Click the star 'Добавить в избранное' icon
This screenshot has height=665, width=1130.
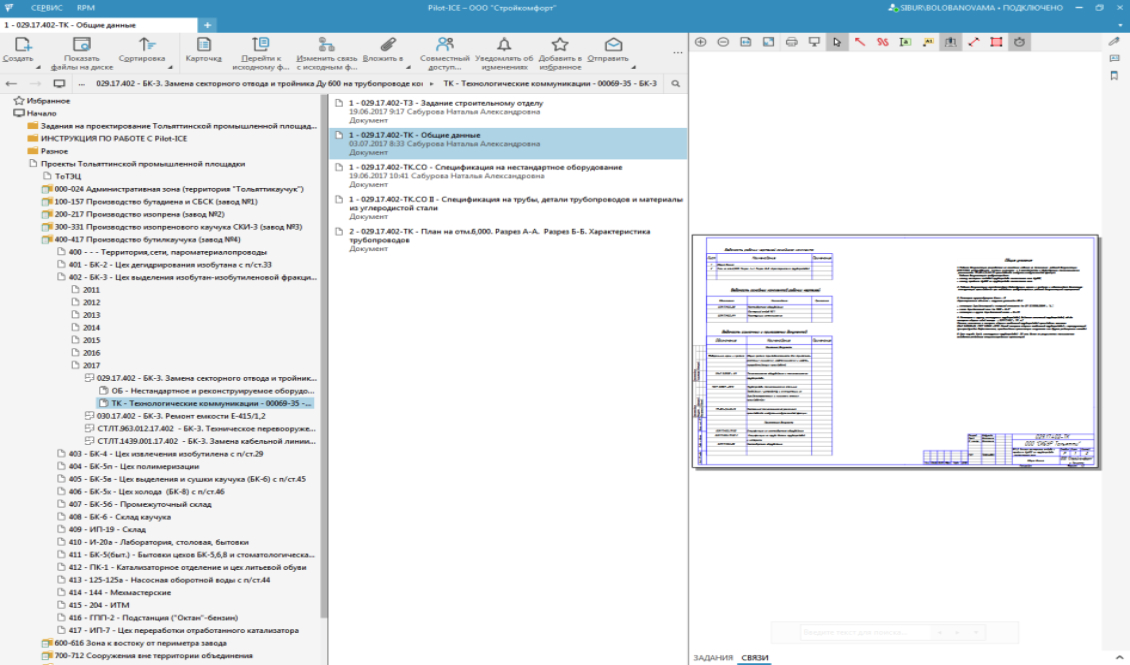point(560,44)
